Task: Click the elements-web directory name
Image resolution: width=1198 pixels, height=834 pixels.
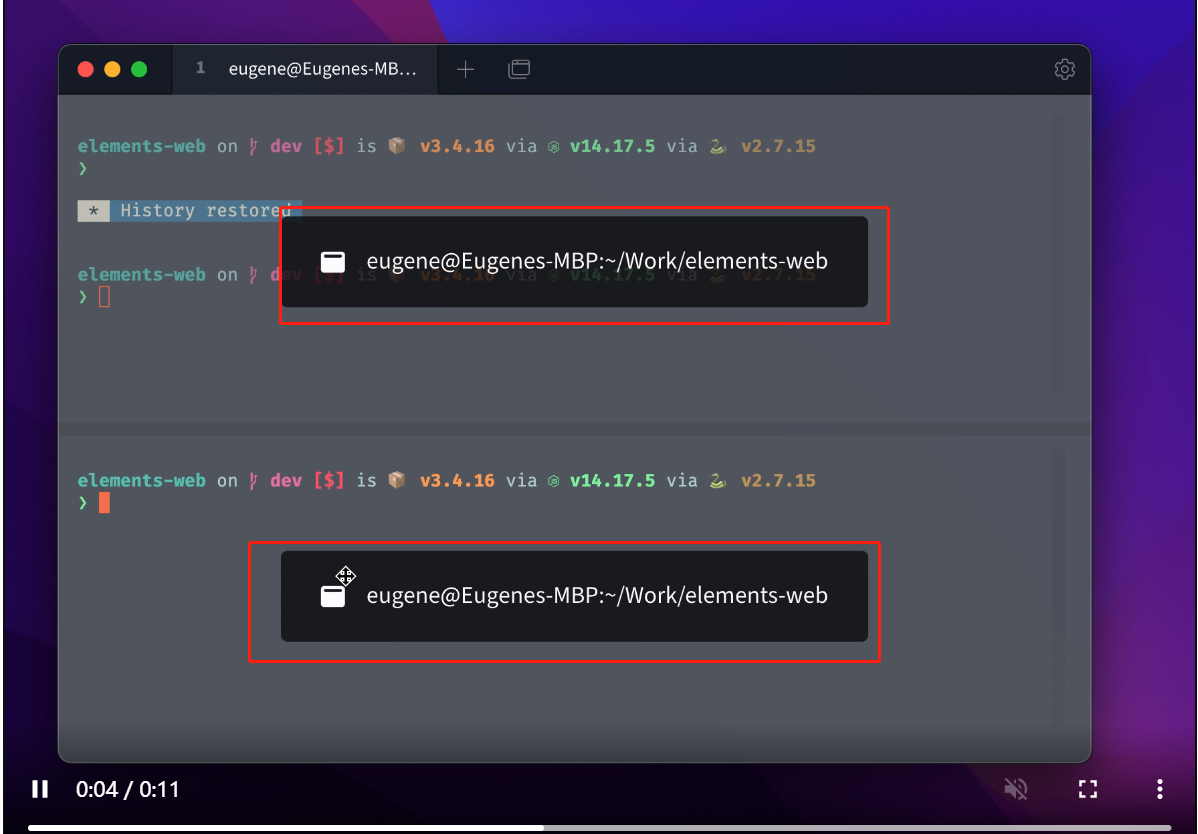Action: click(x=141, y=145)
